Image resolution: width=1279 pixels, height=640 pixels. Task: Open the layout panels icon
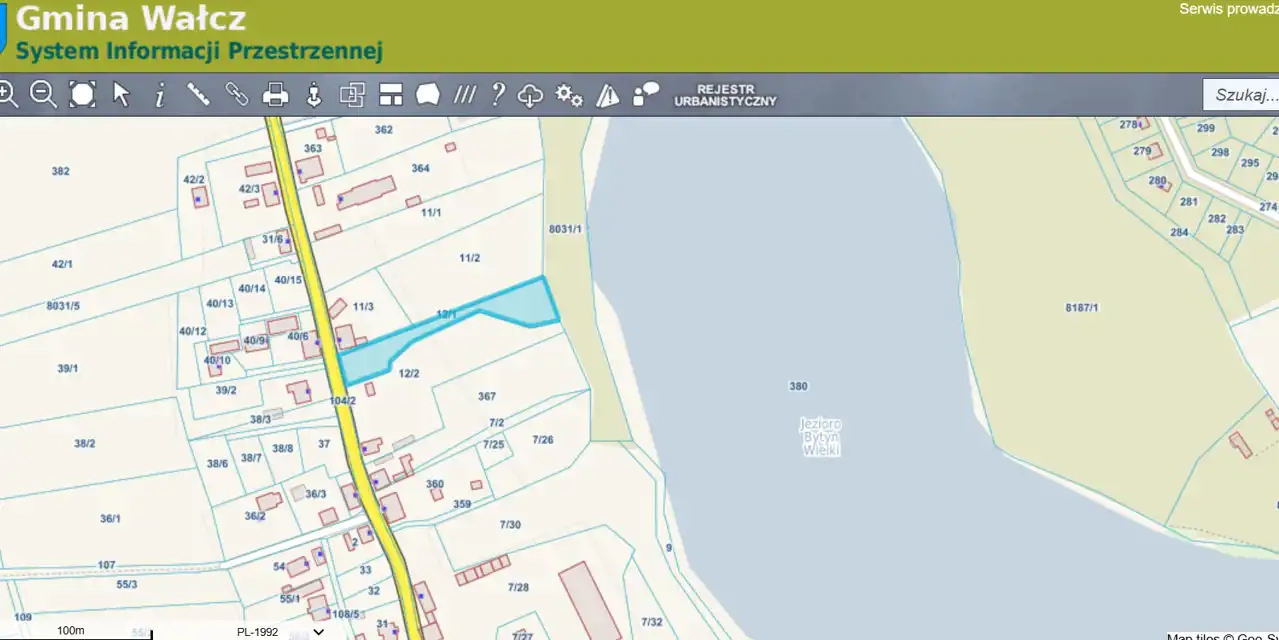390,95
